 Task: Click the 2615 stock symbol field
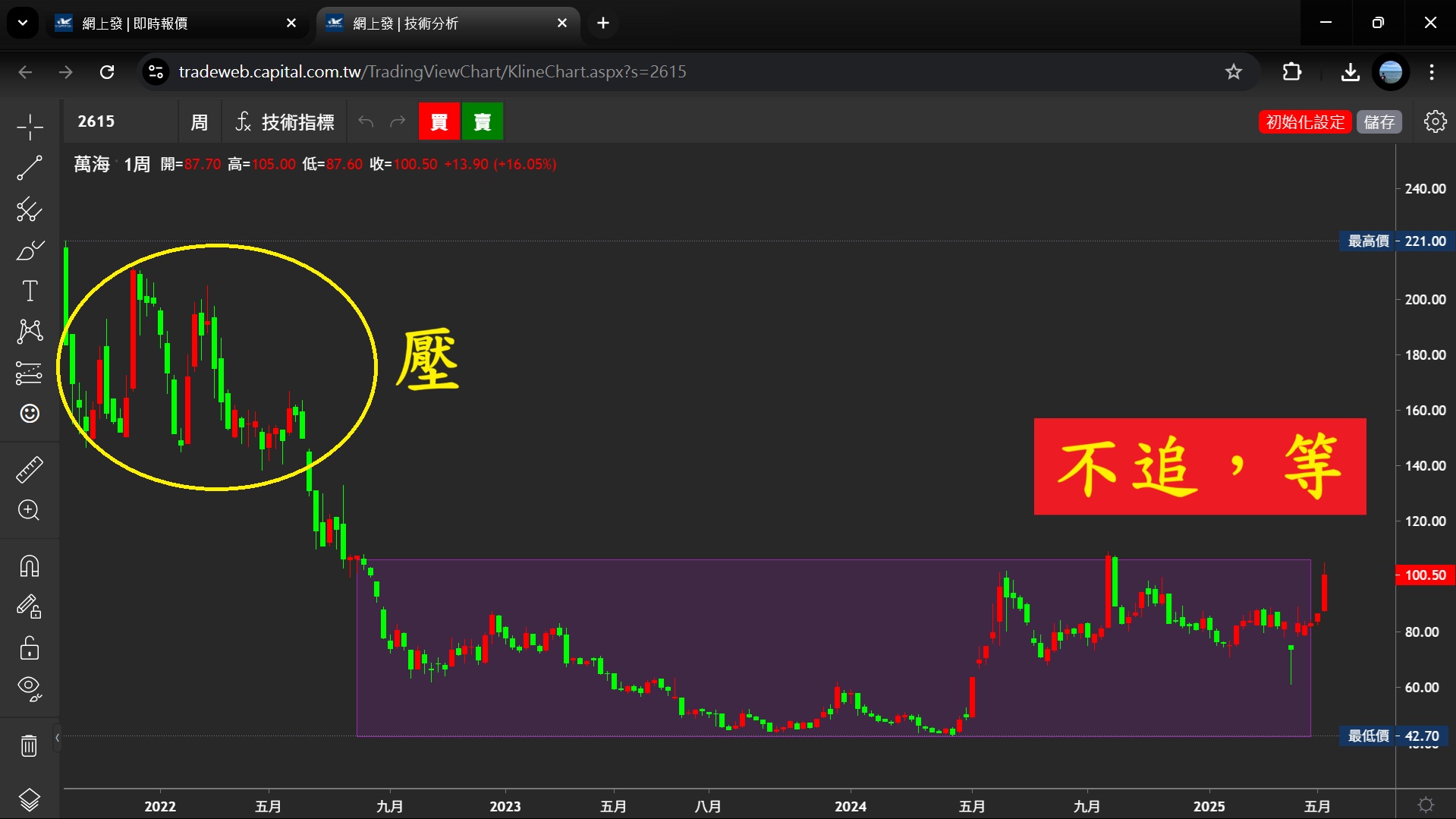(x=121, y=122)
